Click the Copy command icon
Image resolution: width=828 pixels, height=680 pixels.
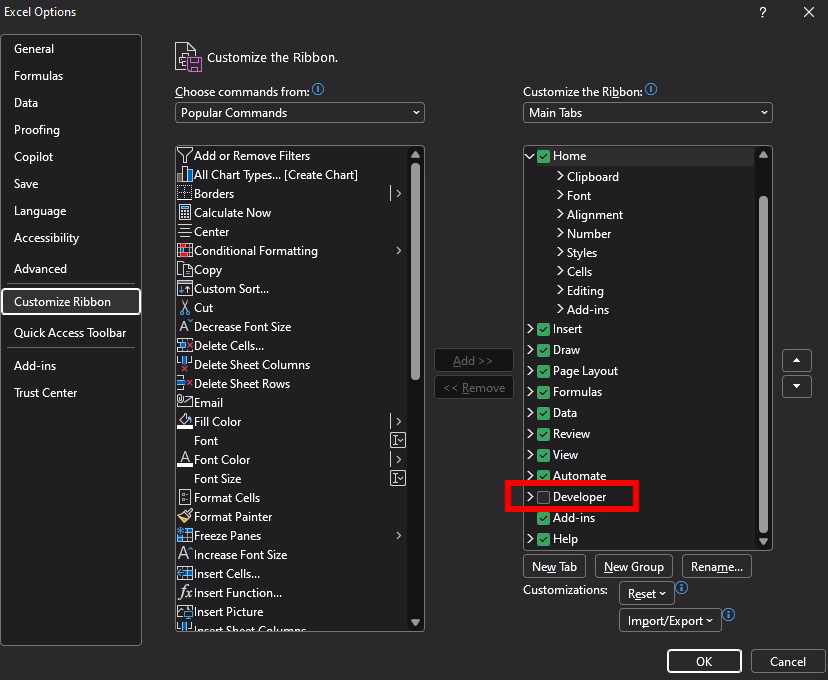[x=184, y=270]
